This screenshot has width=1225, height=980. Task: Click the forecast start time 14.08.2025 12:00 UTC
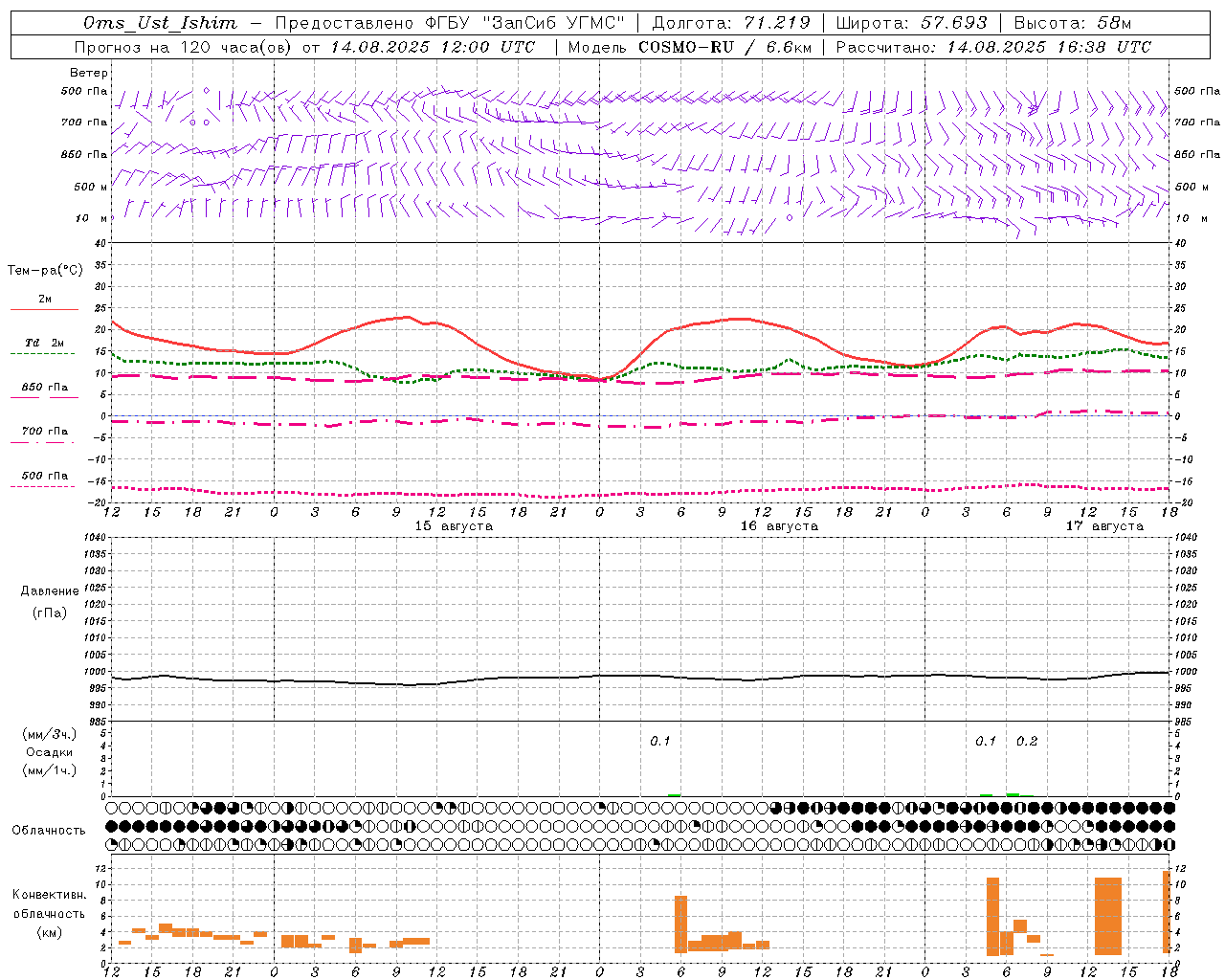pyautogui.click(x=433, y=47)
